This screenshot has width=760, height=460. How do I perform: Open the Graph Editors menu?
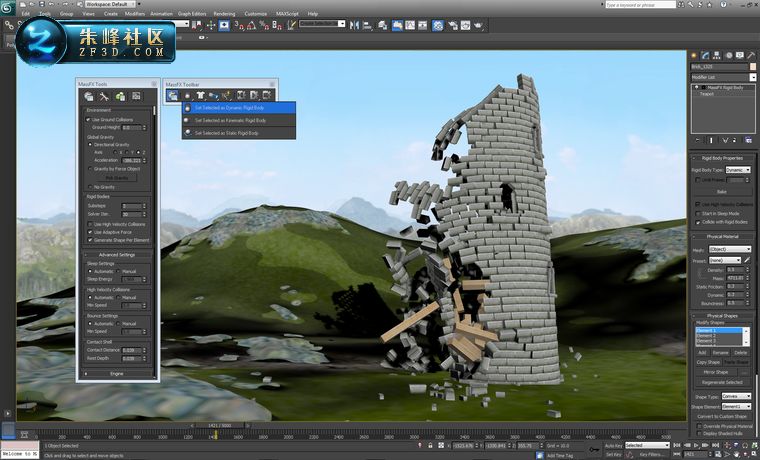pos(192,14)
